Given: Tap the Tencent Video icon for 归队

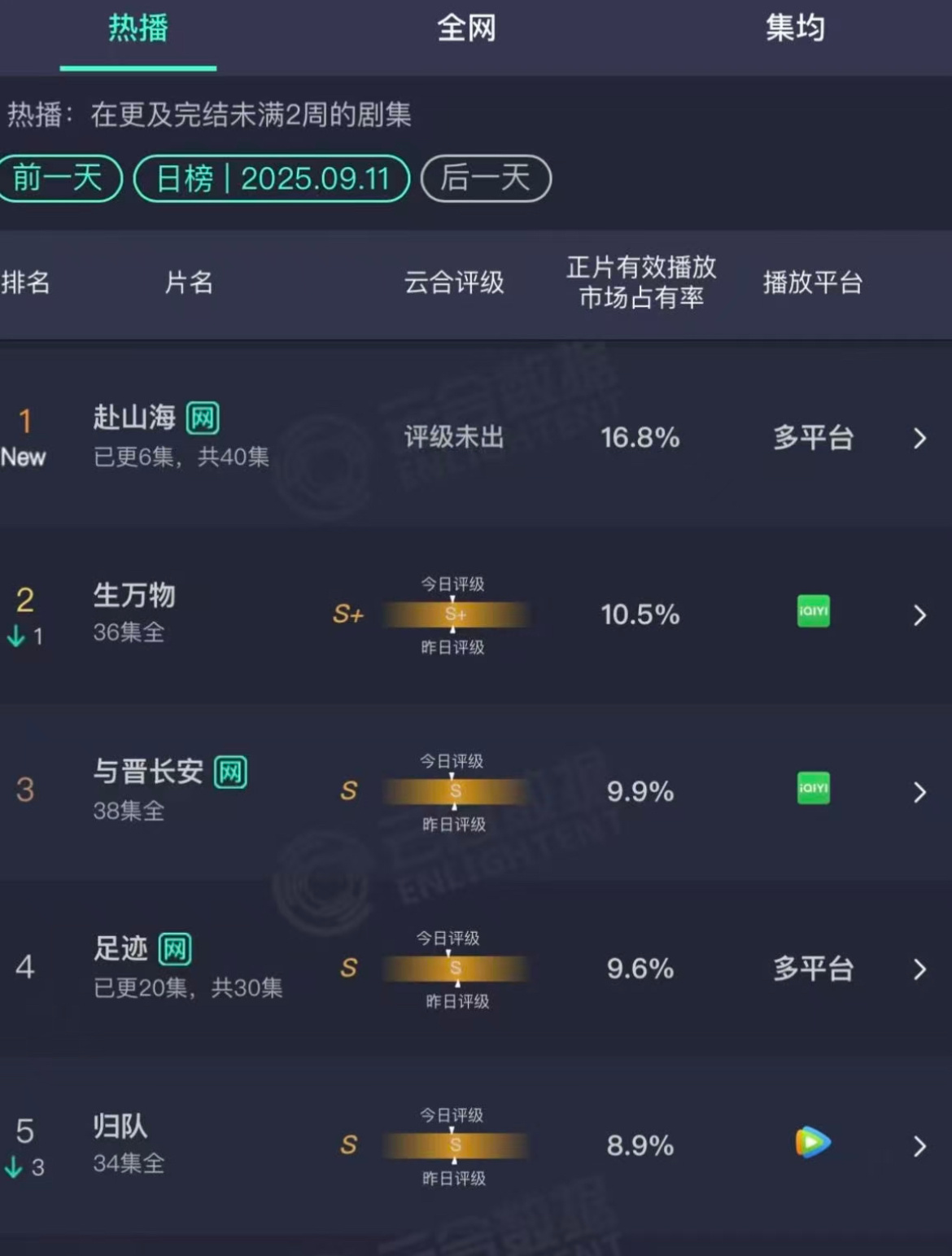Looking at the screenshot, I should point(813,1142).
